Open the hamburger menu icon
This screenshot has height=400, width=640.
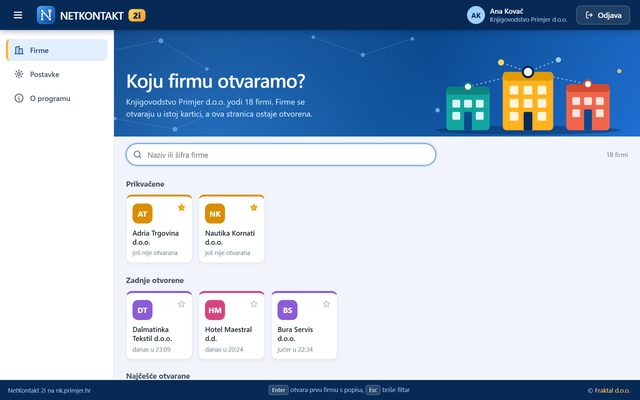tap(18, 15)
